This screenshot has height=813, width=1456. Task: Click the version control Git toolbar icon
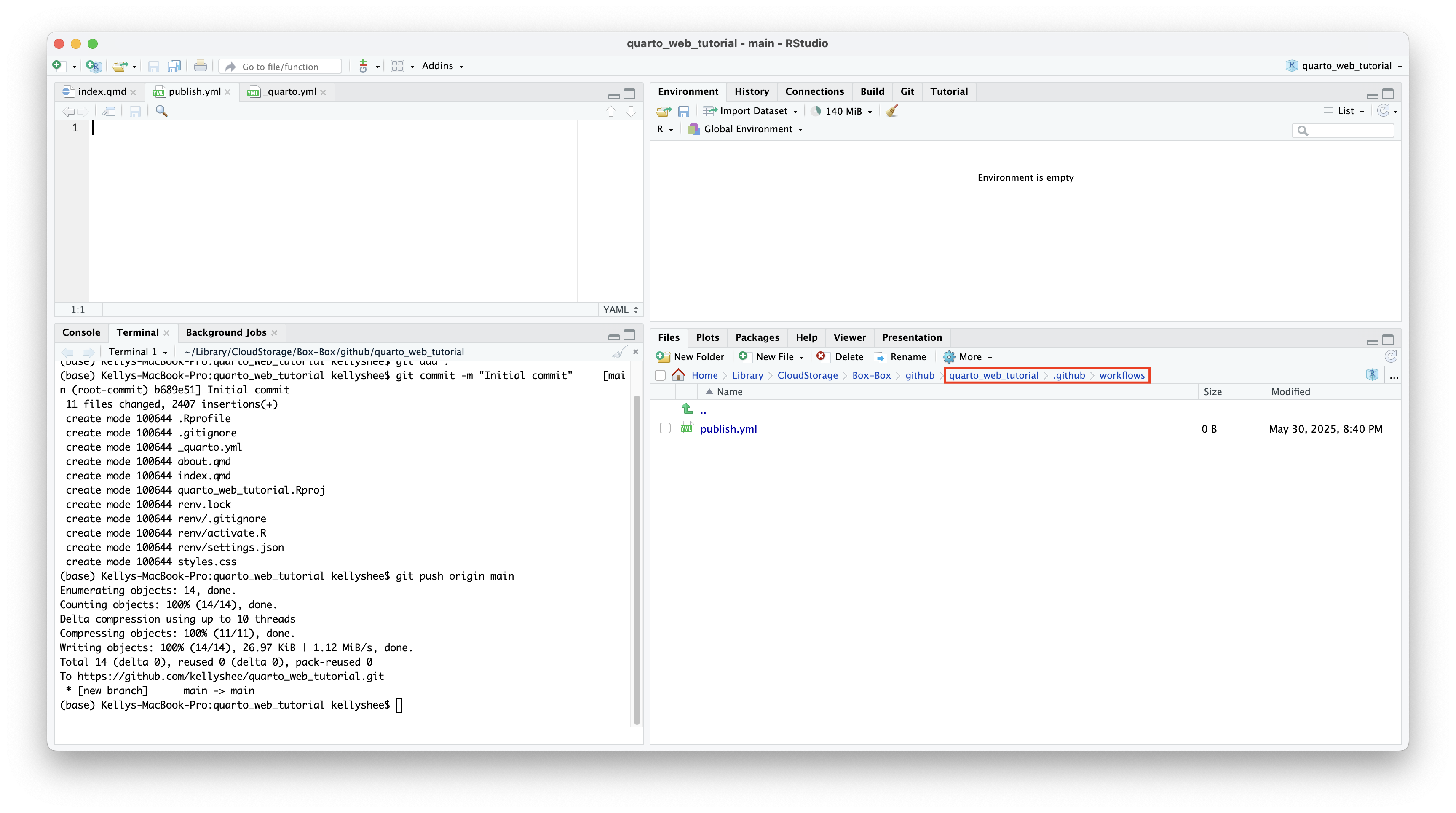[x=364, y=66]
